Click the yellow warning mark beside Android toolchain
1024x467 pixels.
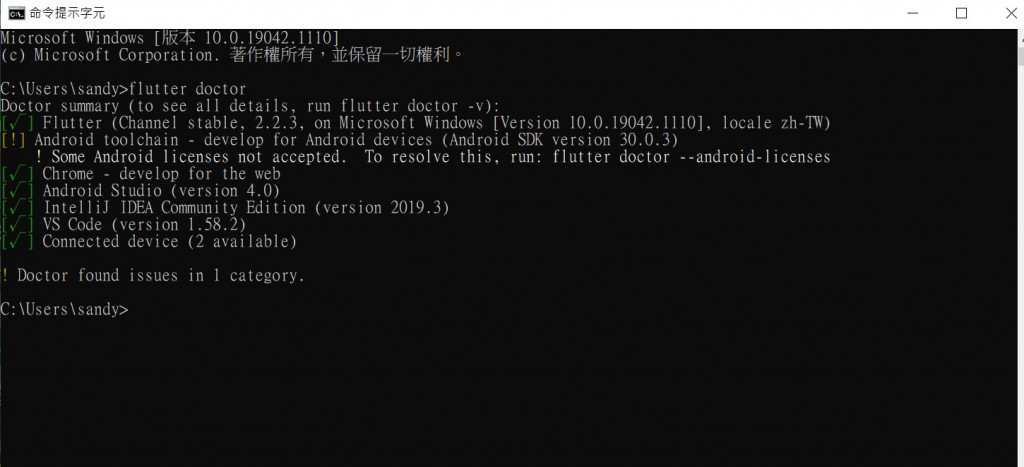tap(12, 140)
